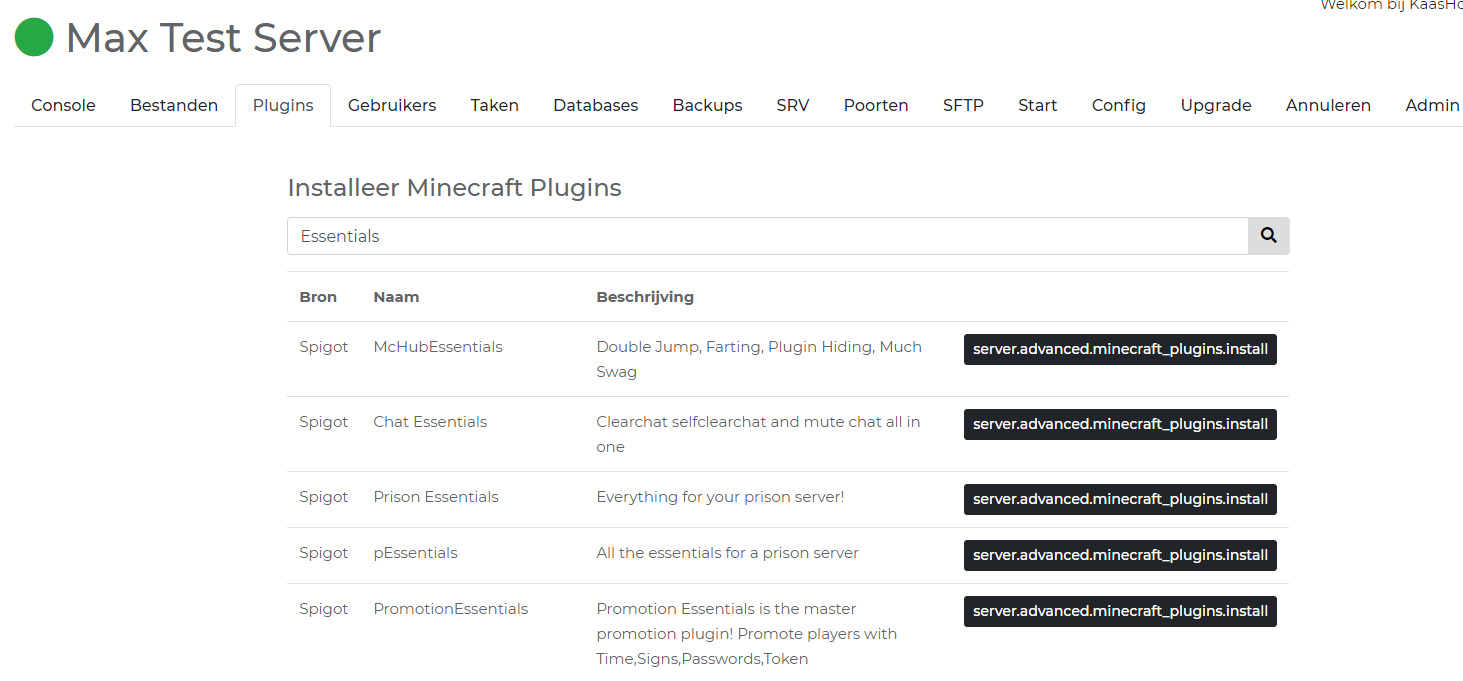Open the Annuleren tab

(x=1328, y=105)
